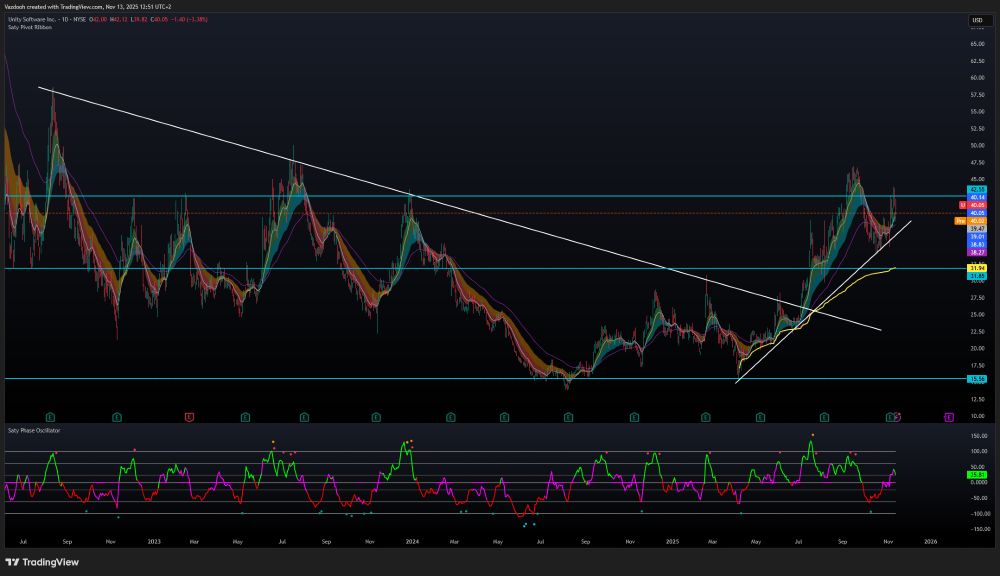Click the blue 40.14 price label
Viewport: 1000px width, 576px height.
coord(977,197)
